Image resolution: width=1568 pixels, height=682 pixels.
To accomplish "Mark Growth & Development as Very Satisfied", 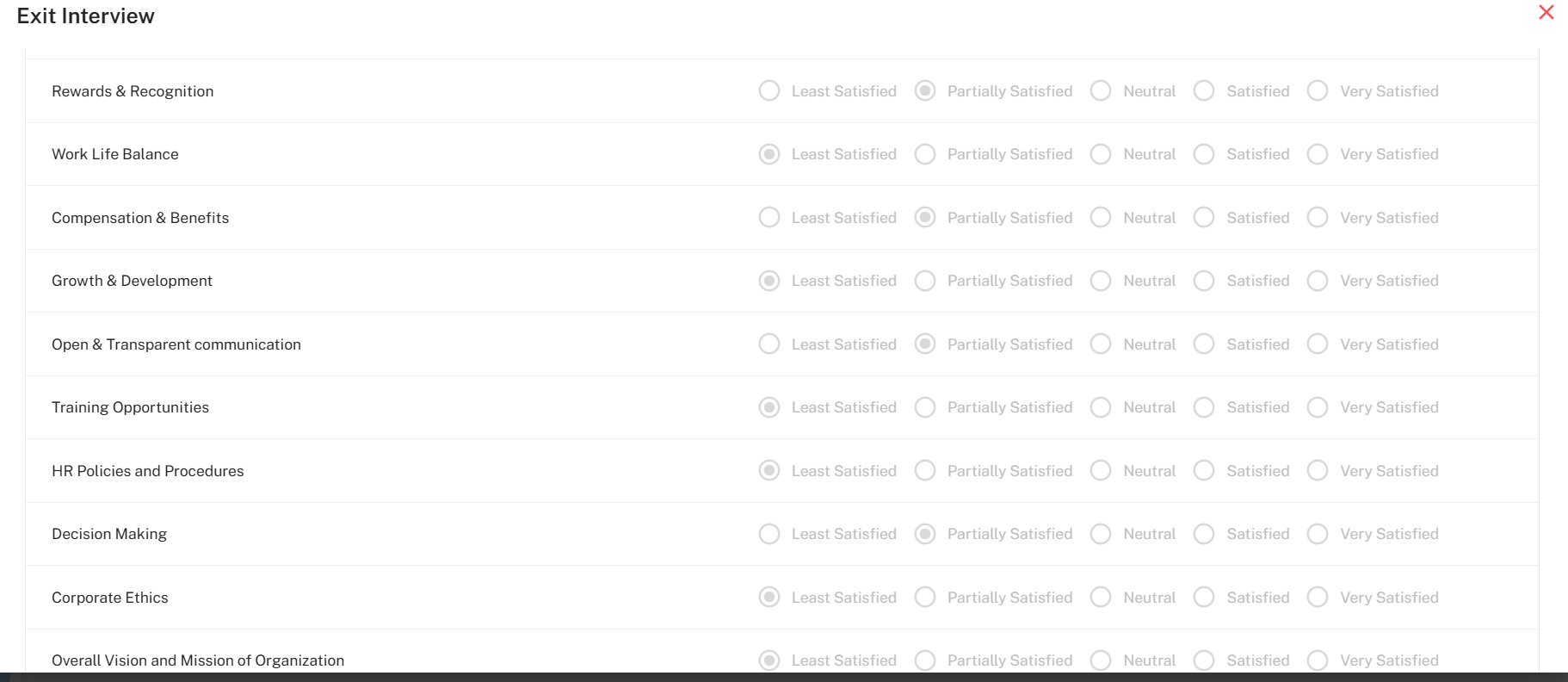I will click(x=1318, y=281).
